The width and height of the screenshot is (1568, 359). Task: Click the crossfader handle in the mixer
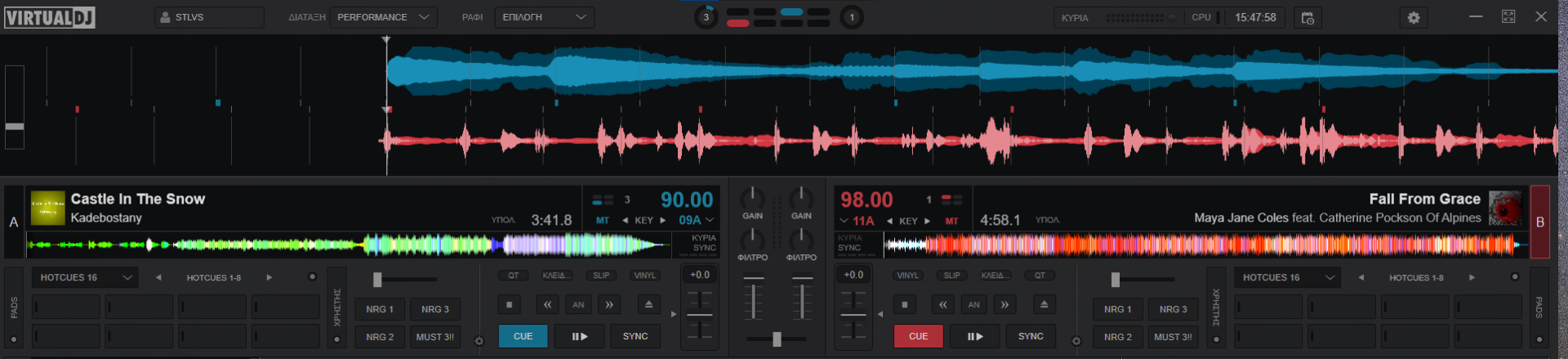(x=777, y=339)
